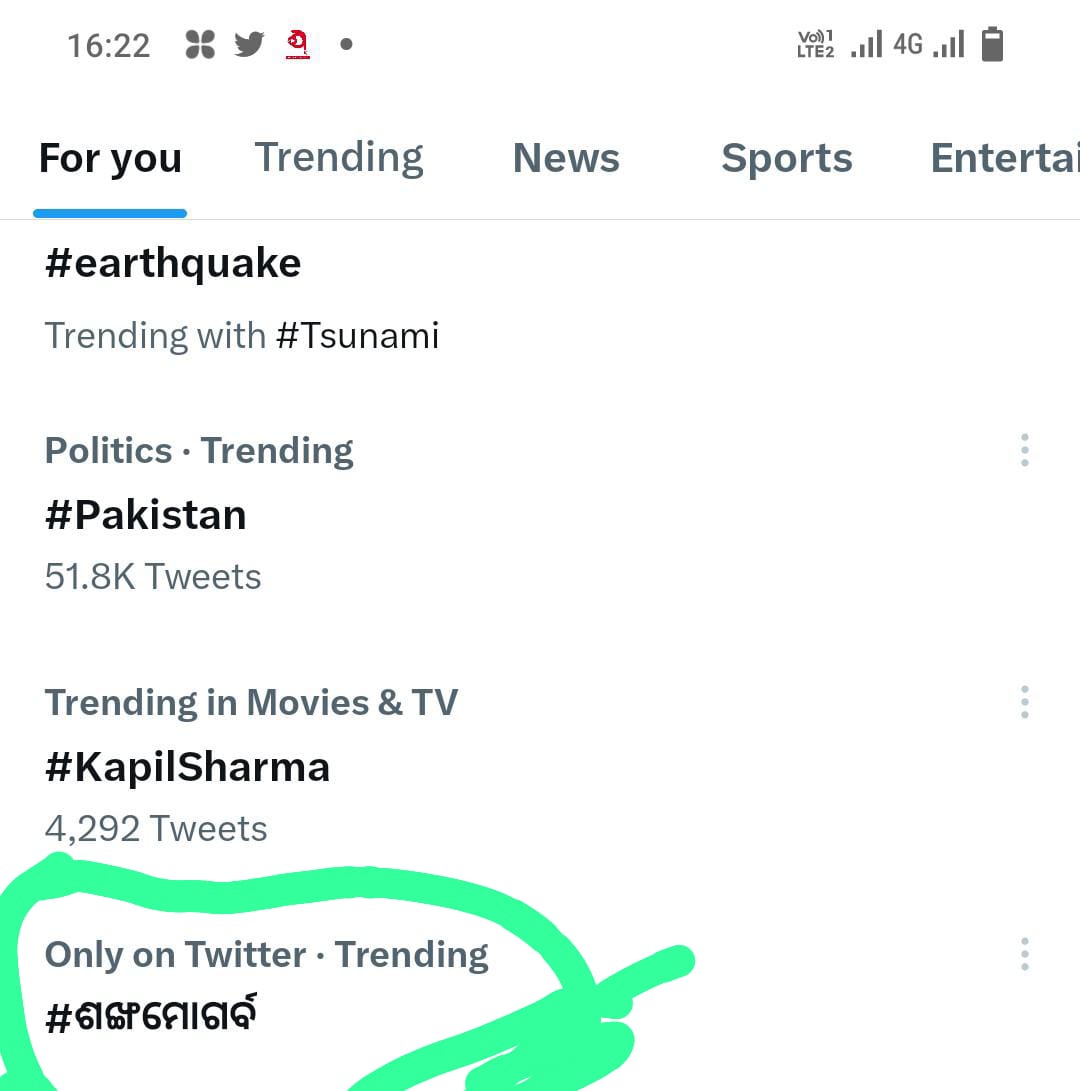Open the Sports tab
Viewport: 1080px width, 1091px height.
(787, 158)
